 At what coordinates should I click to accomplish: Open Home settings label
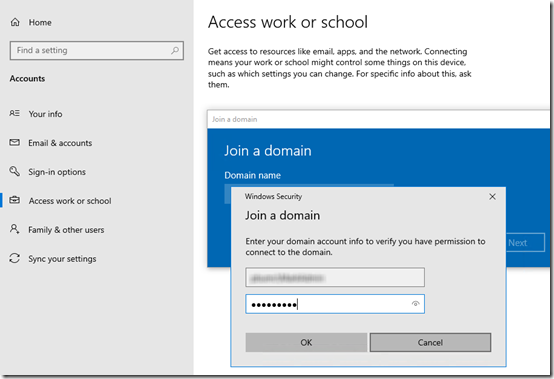40,23
